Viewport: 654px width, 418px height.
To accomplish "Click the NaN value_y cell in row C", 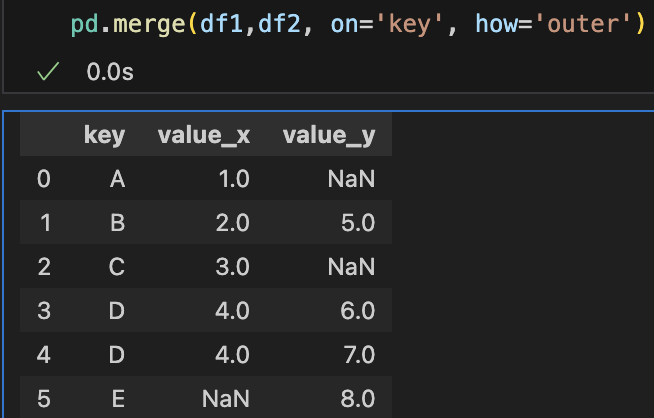I will 351,267.
